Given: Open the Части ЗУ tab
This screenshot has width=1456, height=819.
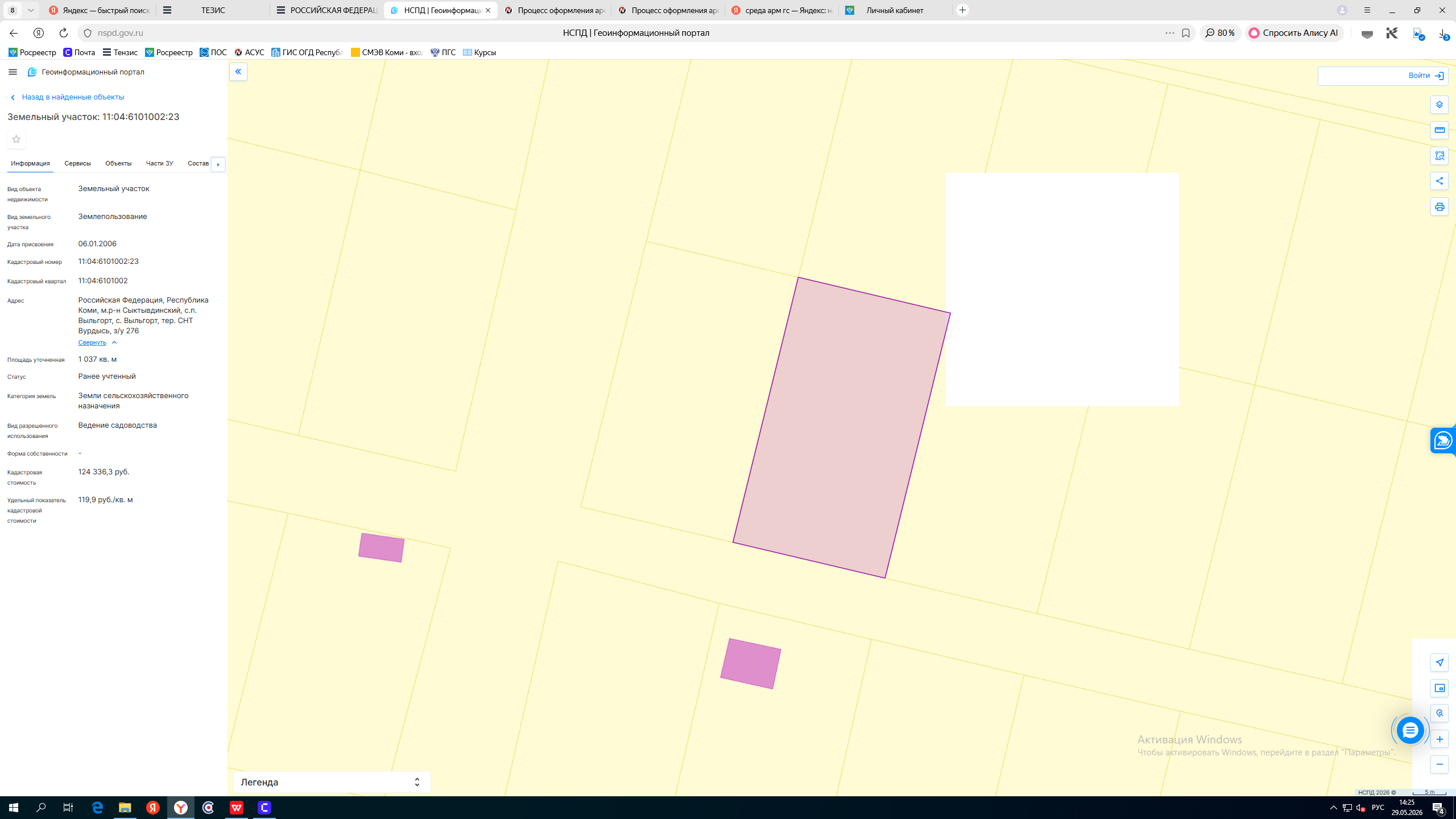Looking at the screenshot, I should [159, 164].
